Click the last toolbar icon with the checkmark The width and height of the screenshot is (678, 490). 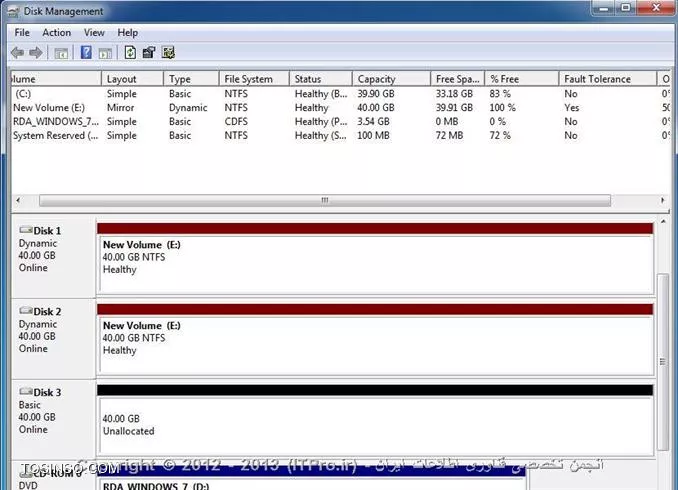168,53
